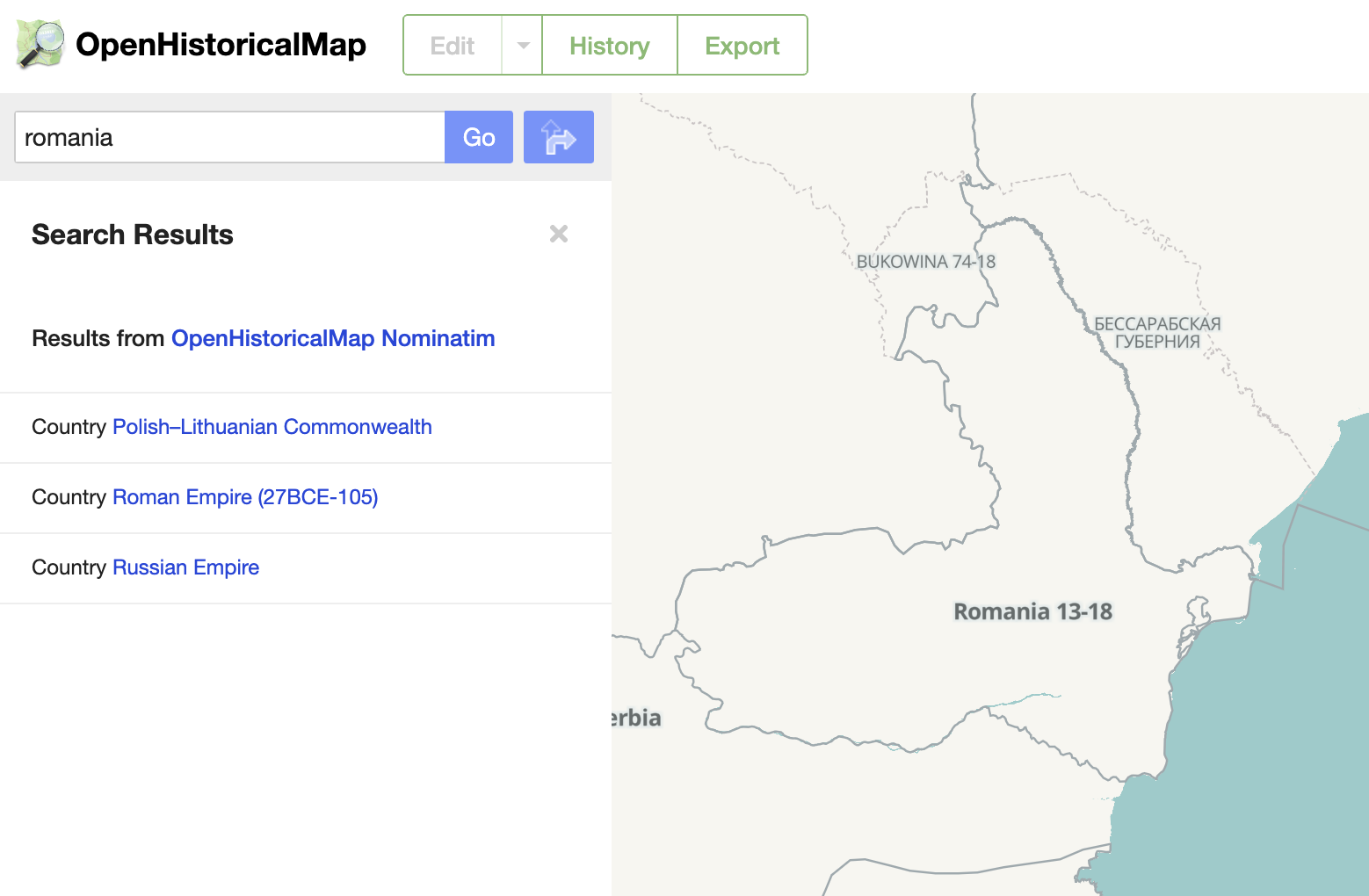
Task: Select Country Roman Empire (27BCE-105) result
Action: [245, 497]
